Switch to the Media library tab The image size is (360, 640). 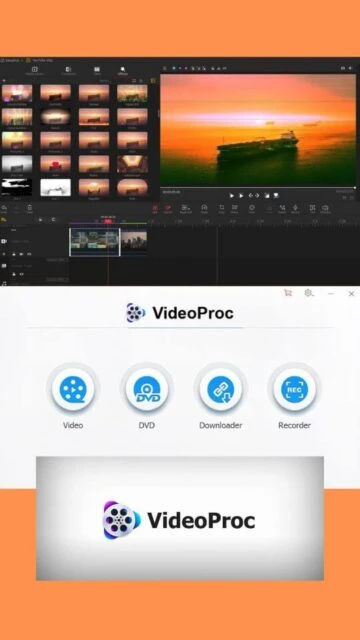tap(35, 71)
